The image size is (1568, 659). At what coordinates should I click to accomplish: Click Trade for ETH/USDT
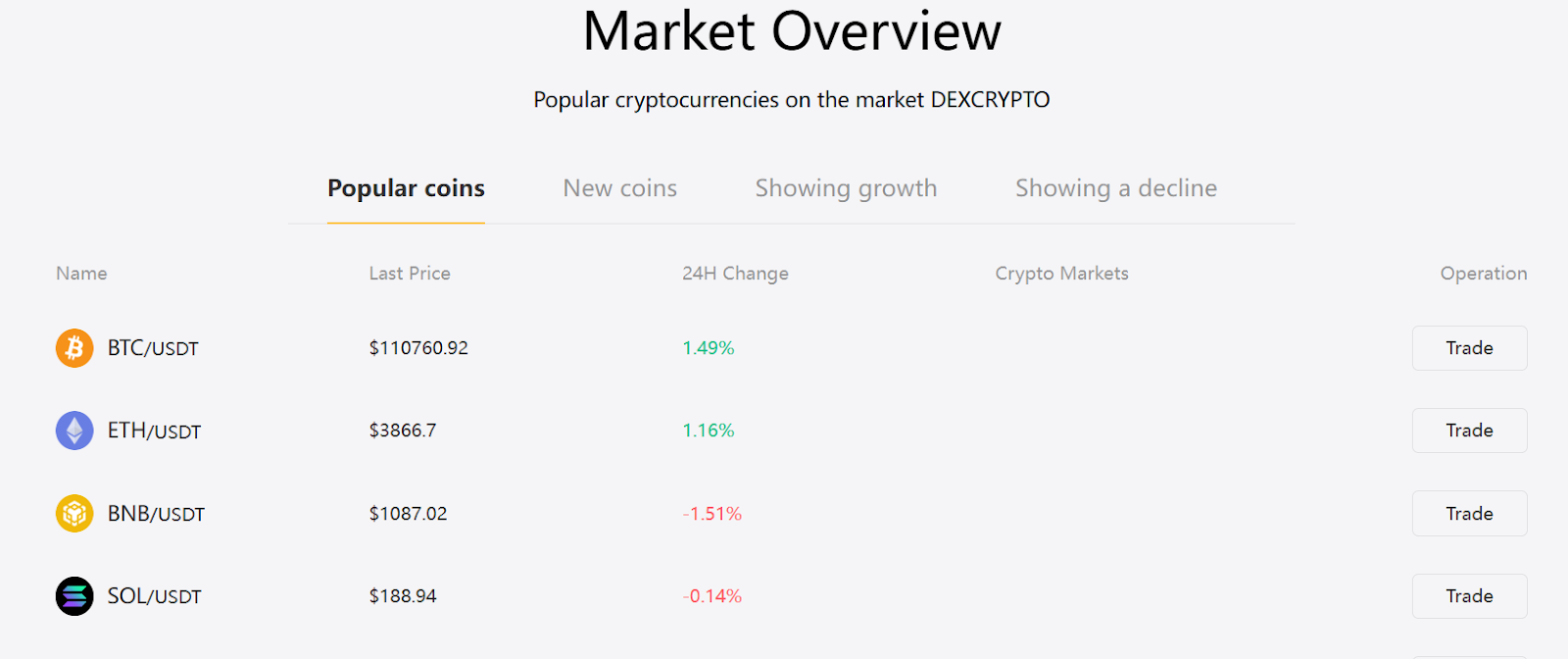pos(1468,431)
